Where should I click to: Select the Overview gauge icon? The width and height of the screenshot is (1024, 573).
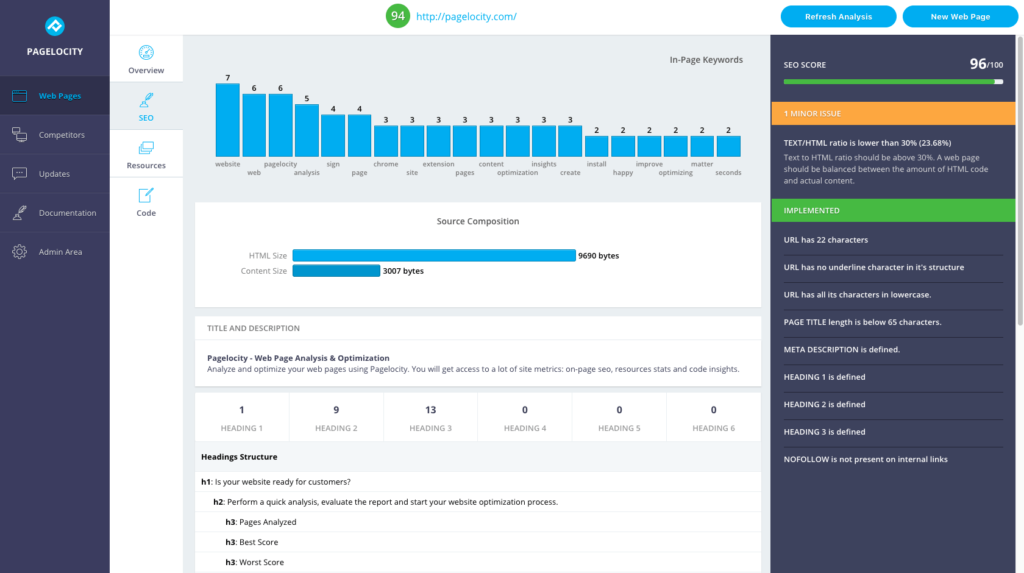coord(146,53)
